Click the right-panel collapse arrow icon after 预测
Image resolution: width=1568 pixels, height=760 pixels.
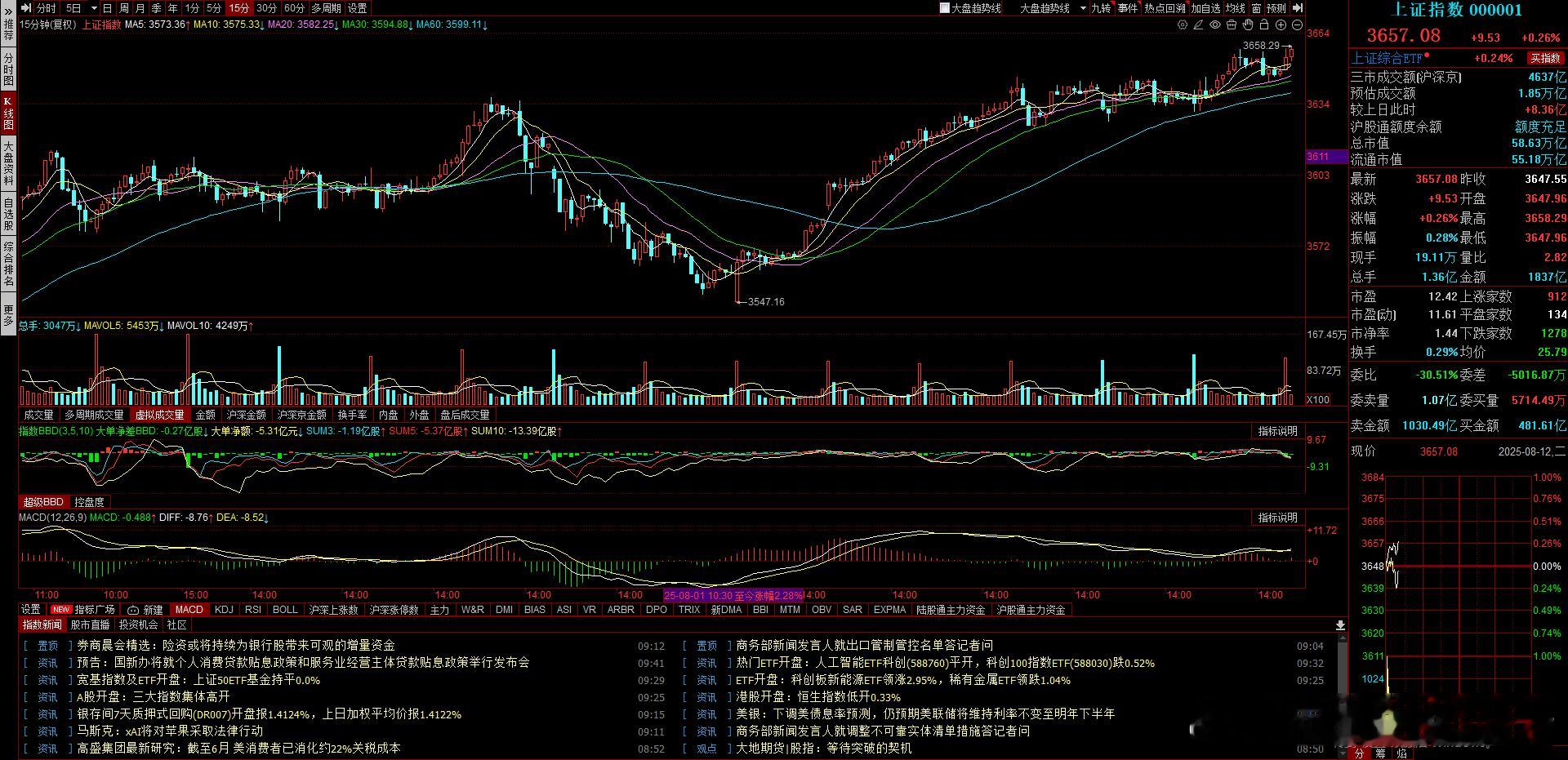(1298, 8)
